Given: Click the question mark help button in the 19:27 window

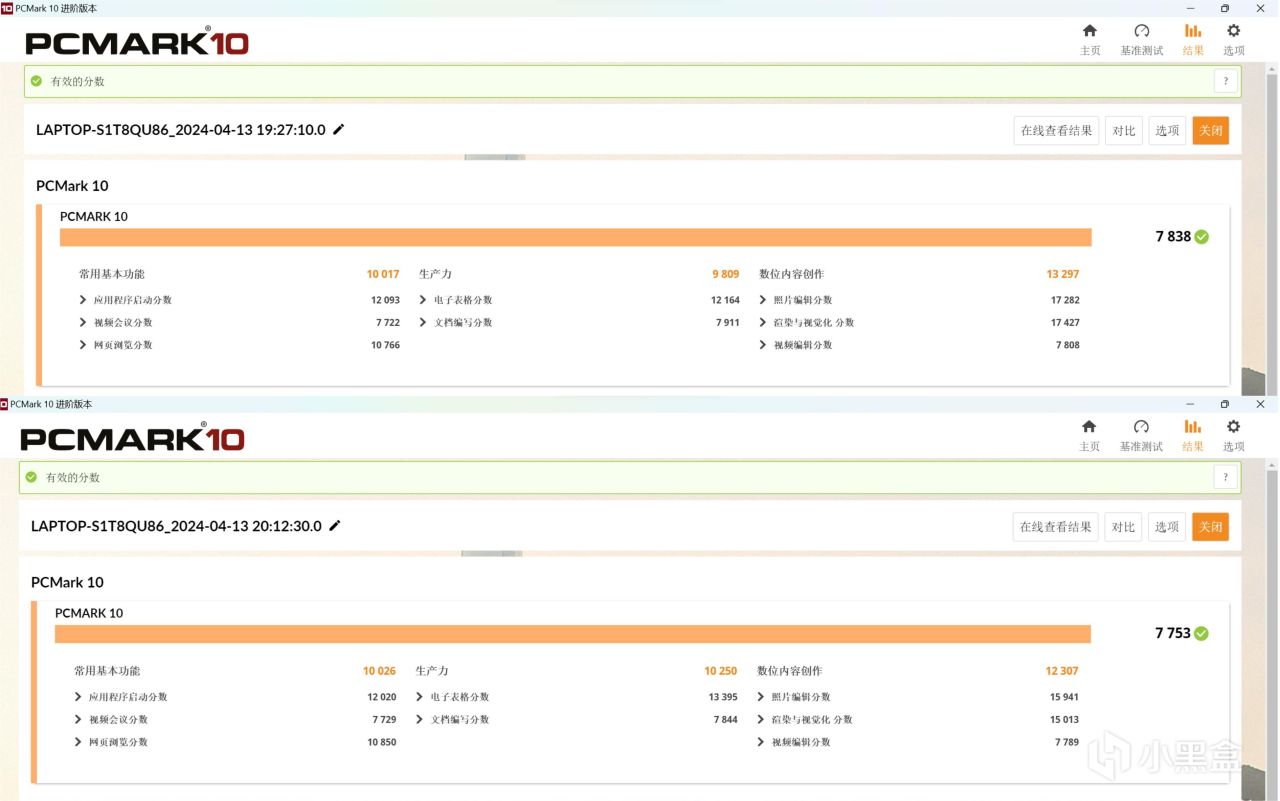Looking at the screenshot, I should click(1226, 82).
